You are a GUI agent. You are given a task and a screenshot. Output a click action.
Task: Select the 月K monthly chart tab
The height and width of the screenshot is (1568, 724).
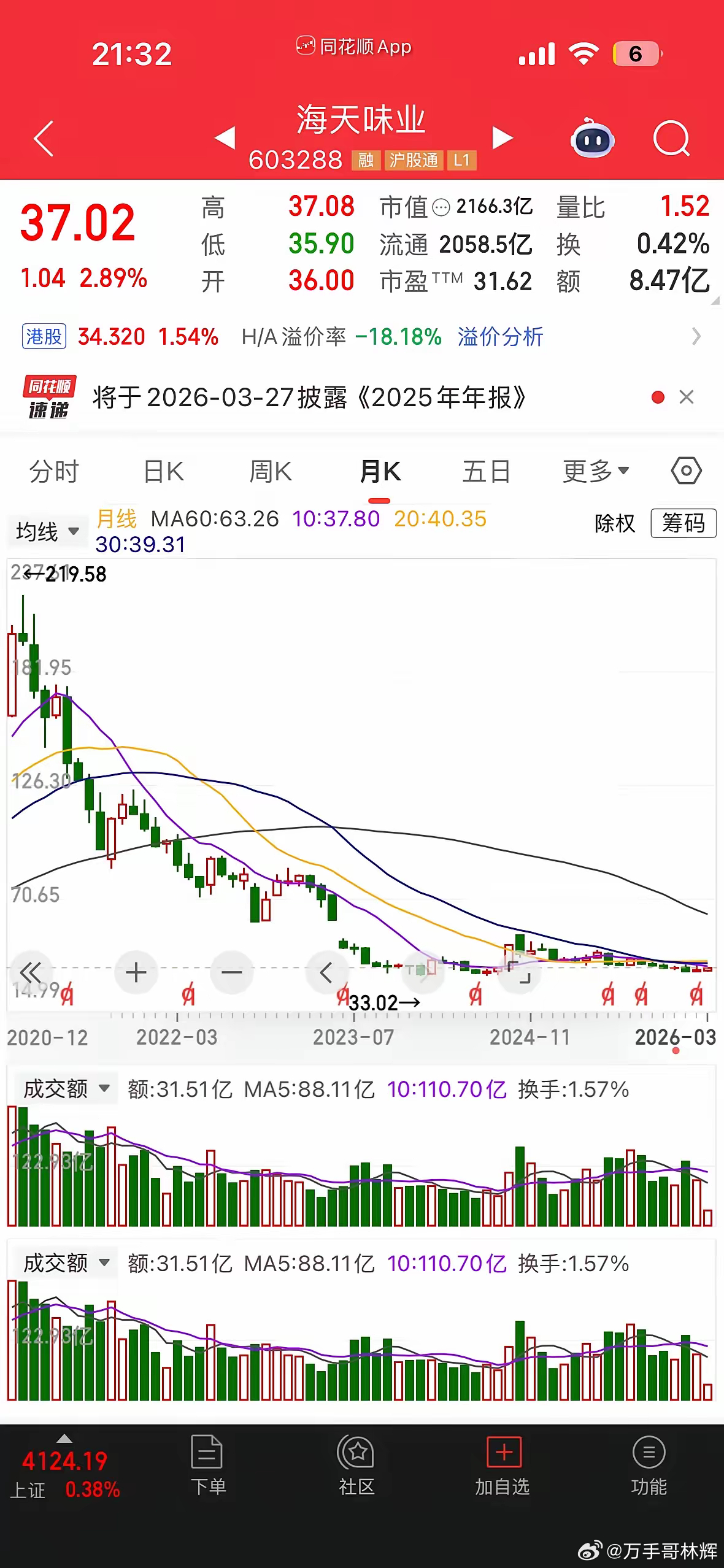(x=380, y=472)
